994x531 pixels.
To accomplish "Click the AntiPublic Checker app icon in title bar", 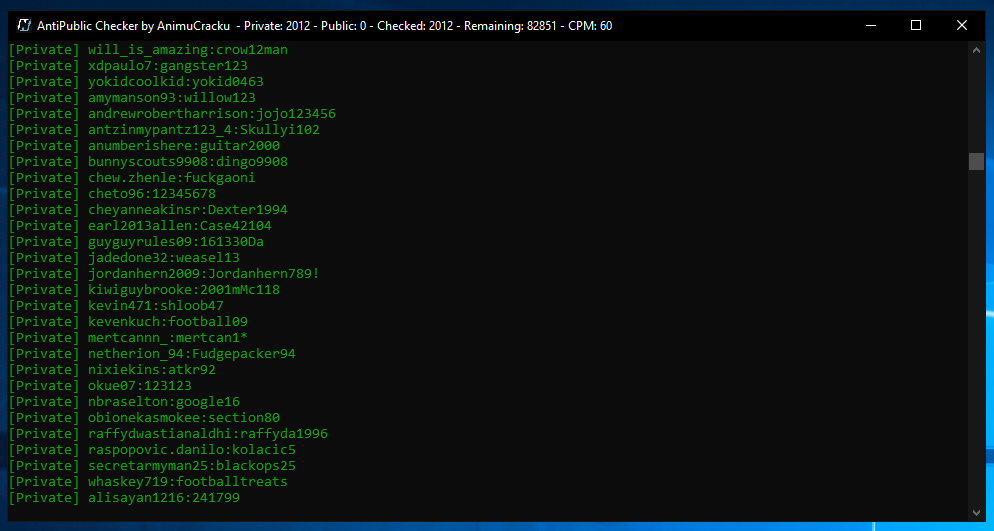I will [23, 25].
